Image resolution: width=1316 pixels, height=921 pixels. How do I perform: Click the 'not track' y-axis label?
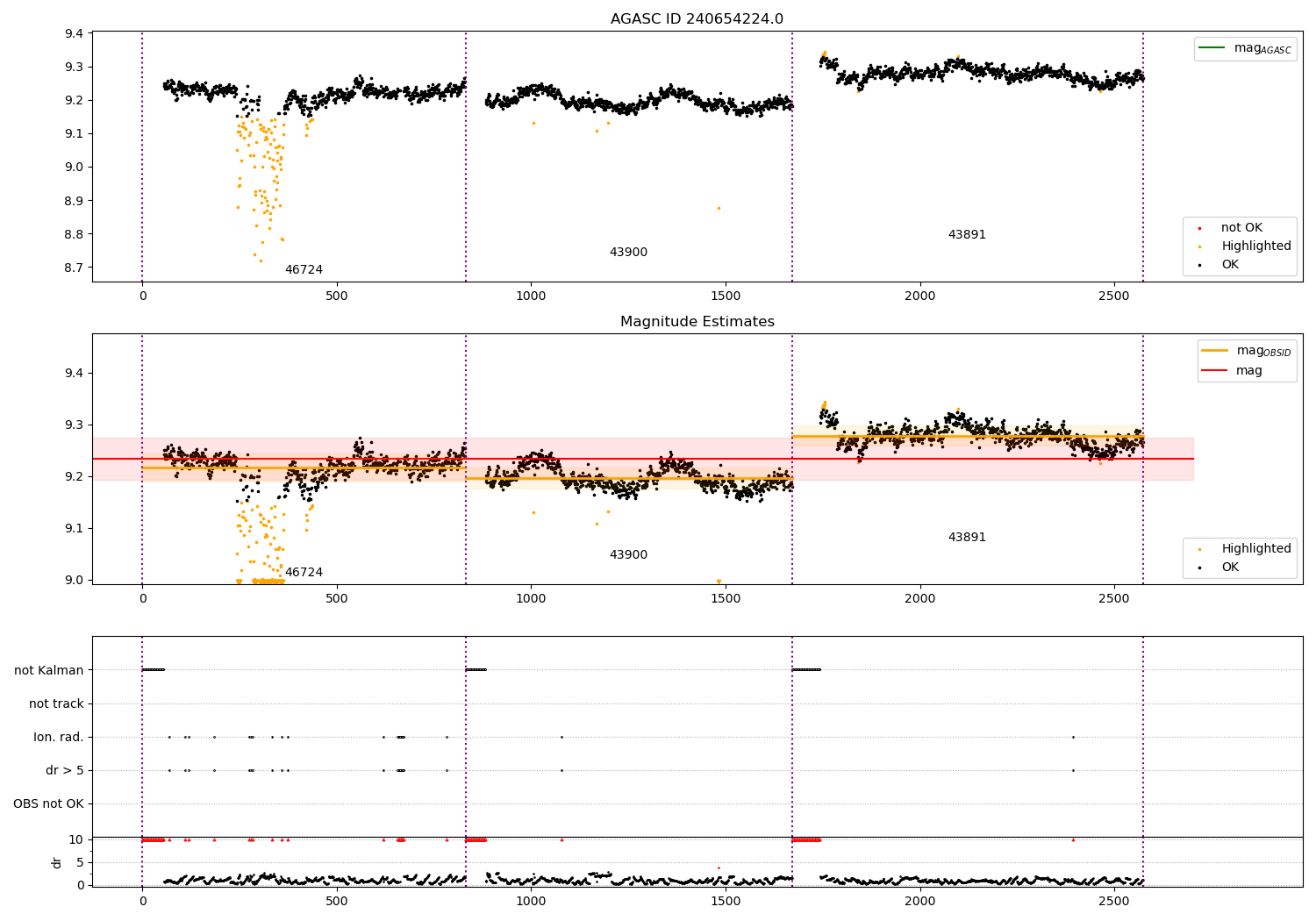point(56,703)
